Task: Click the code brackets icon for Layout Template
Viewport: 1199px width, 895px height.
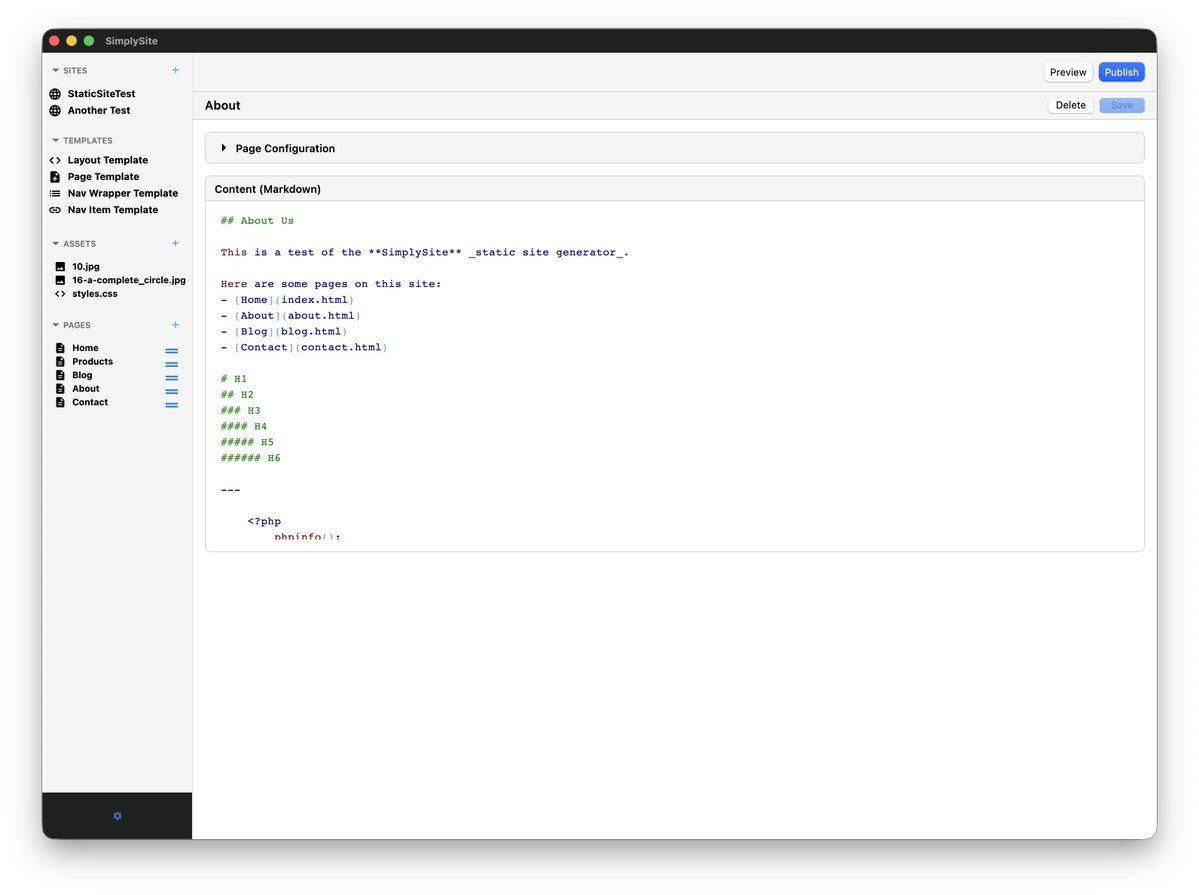Action: coord(55,161)
